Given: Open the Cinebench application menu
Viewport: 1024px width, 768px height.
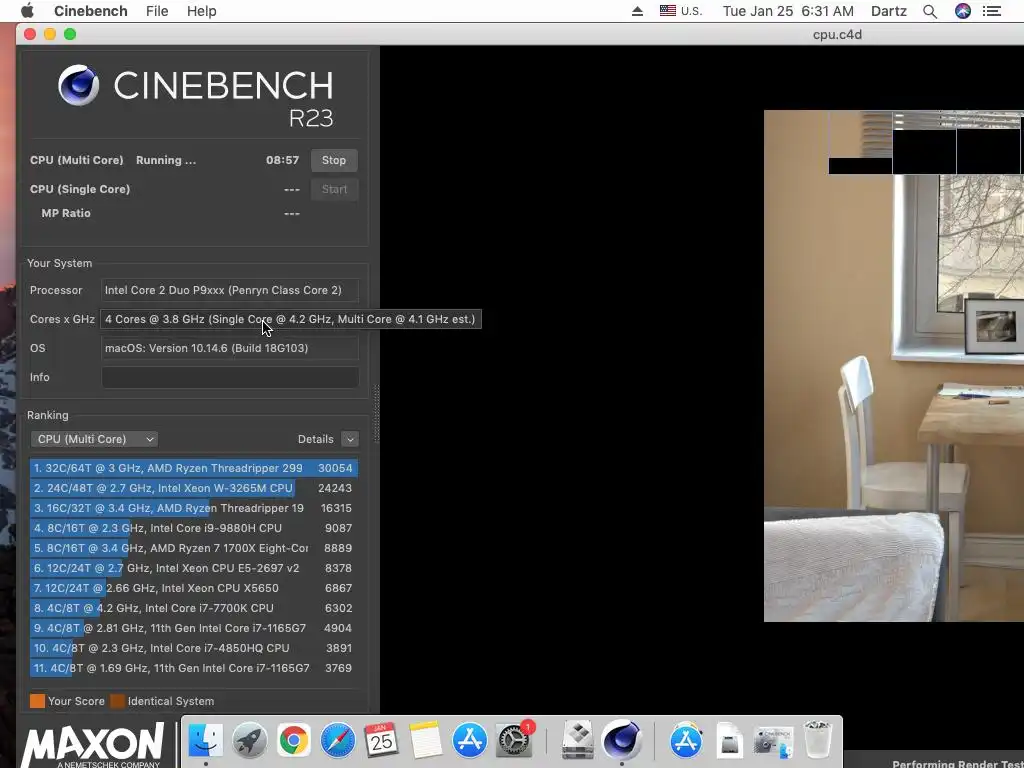Looking at the screenshot, I should (x=91, y=11).
